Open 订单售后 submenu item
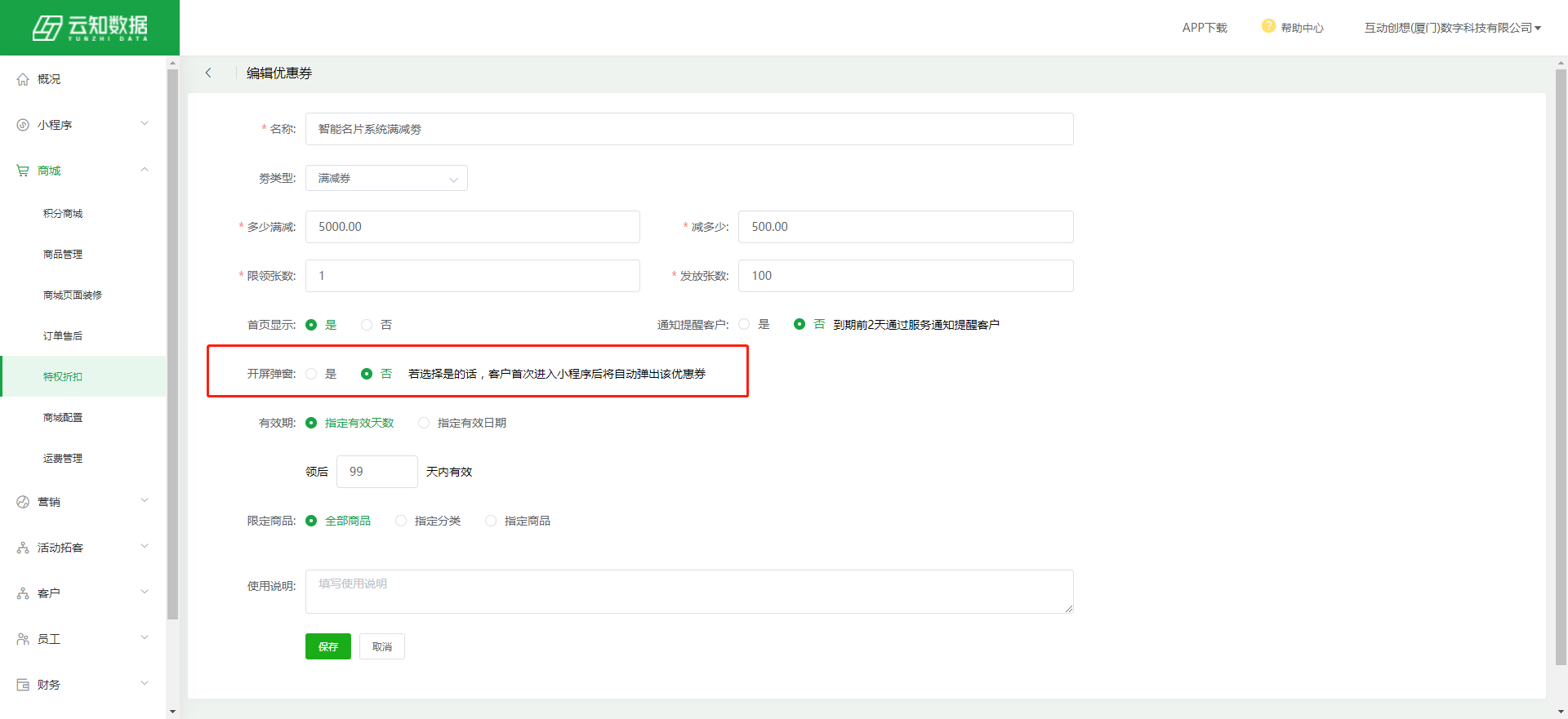Viewport: 1568px width, 719px height. pos(63,335)
